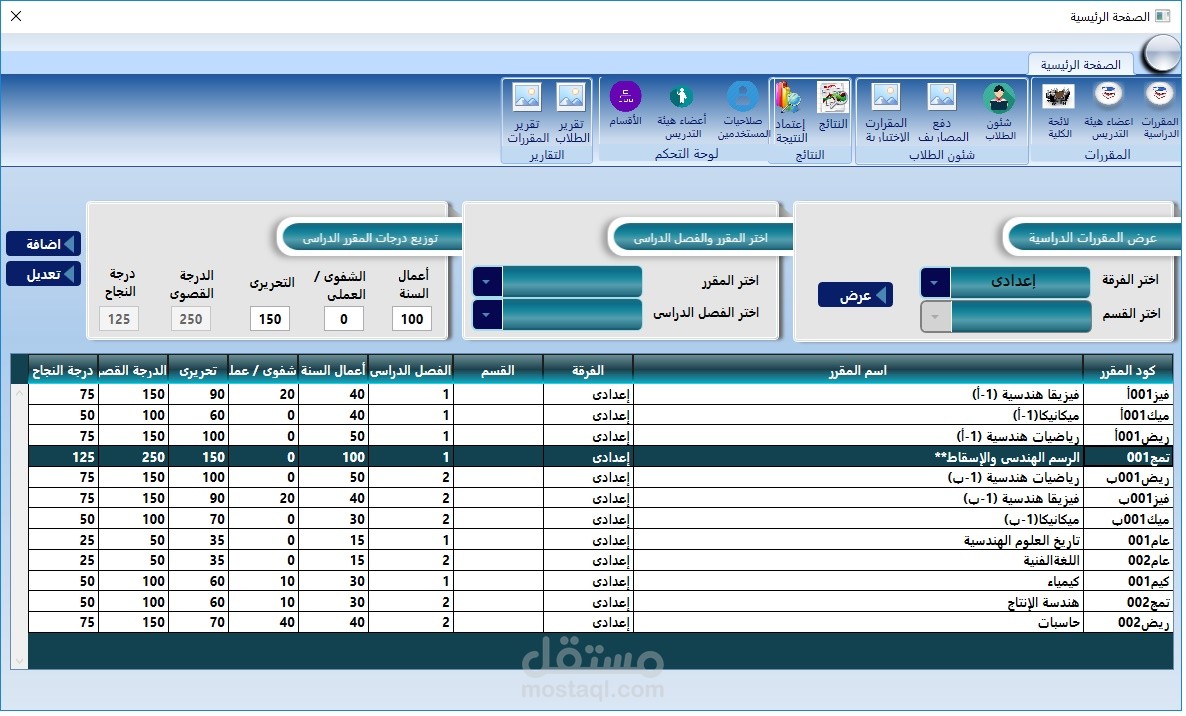This screenshot has width=1186, height=716.
Task: Click the اضافة (Add) button
Action: [43, 243]
